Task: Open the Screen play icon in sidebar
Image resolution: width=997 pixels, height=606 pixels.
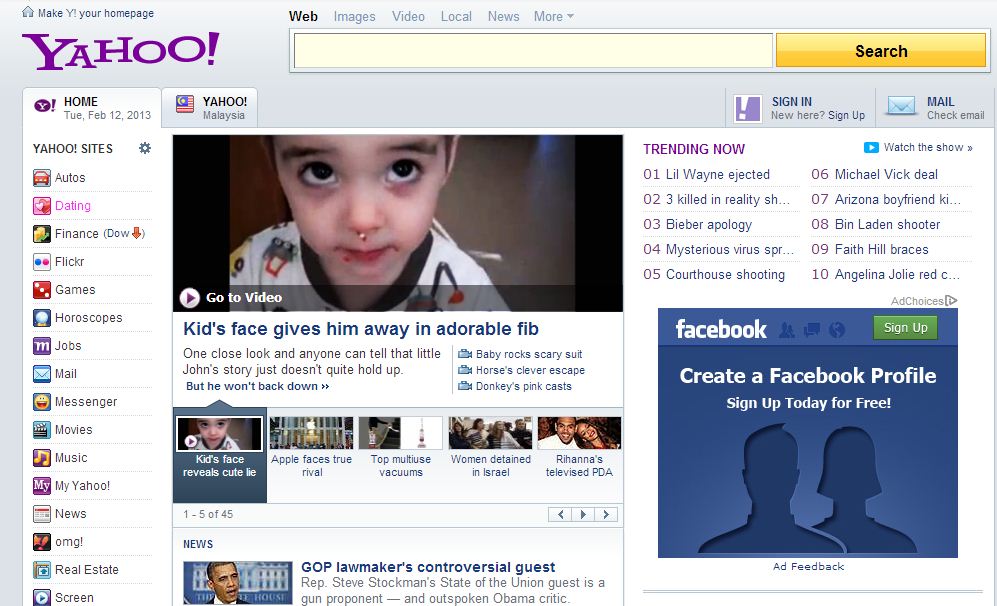Action: pyautogui.click(x=42, y=598)
